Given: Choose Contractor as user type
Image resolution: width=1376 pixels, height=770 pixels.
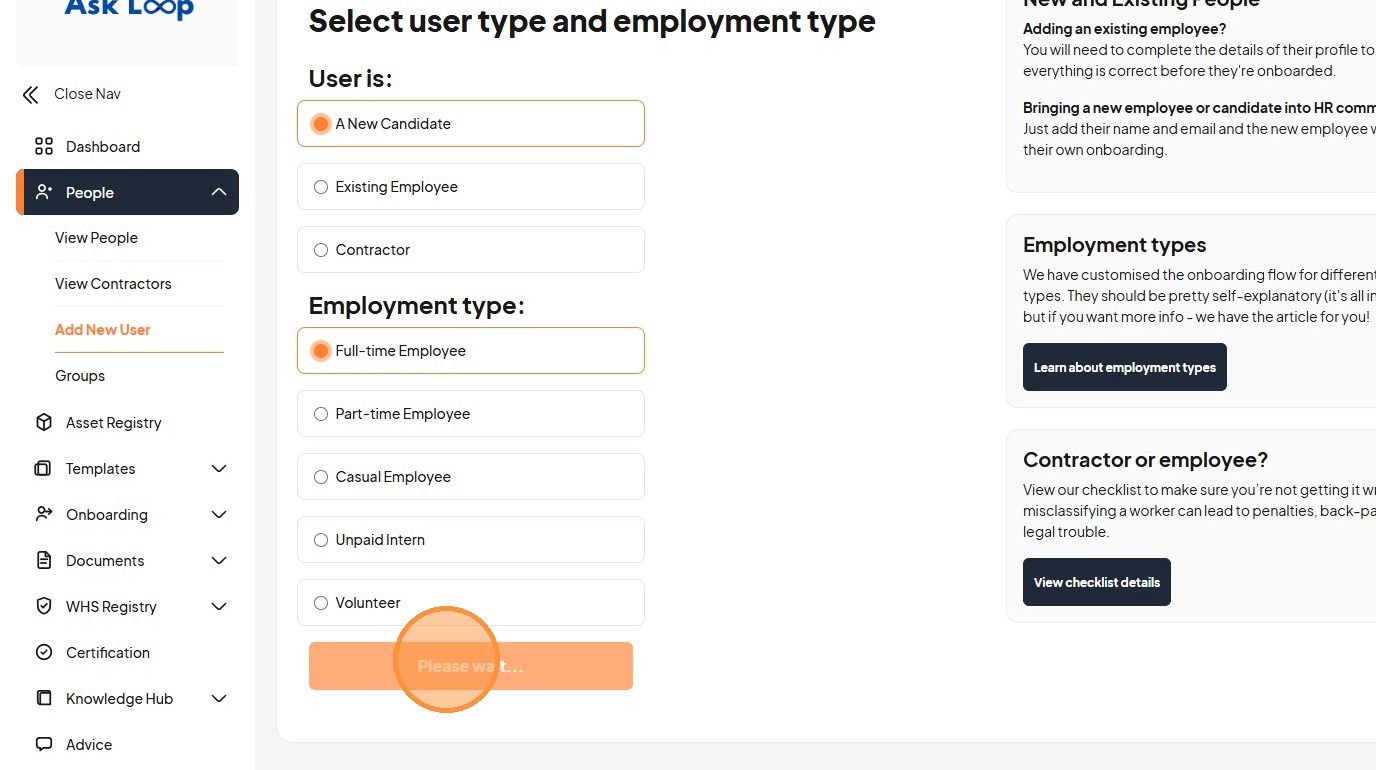Looking at the screenshot, I should point(321,250).
